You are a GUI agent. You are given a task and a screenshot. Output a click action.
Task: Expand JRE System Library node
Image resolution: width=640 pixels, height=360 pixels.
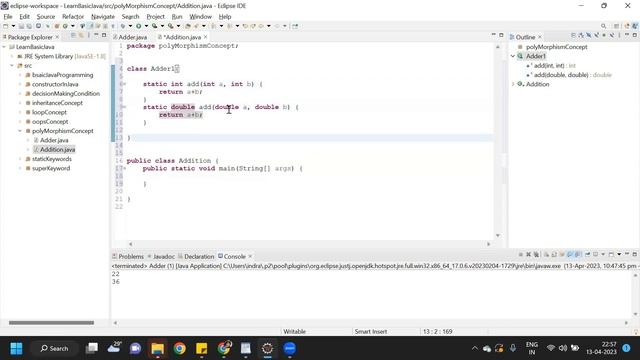(12, 56)
